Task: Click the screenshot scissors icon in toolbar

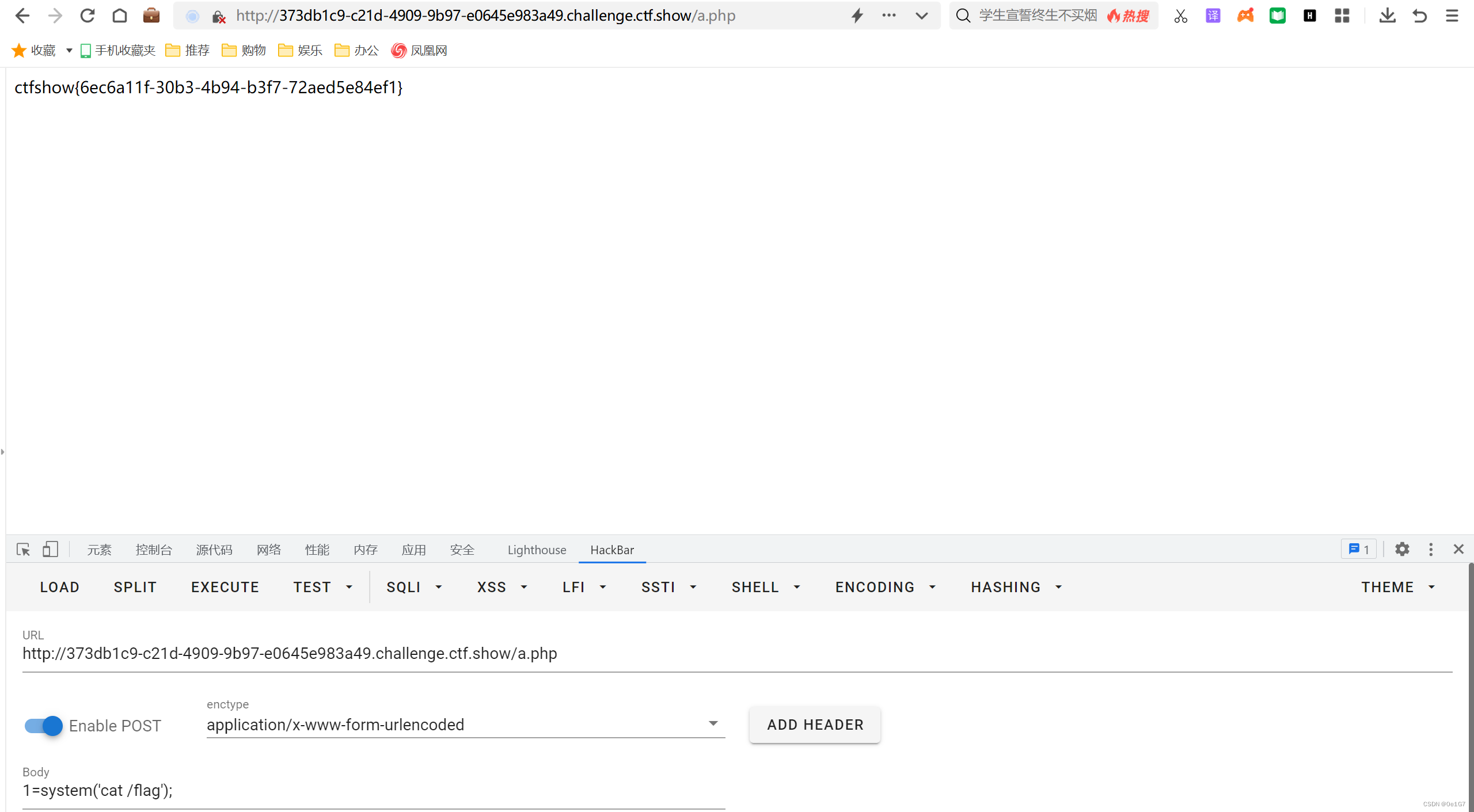Action: pos(1180,16)
